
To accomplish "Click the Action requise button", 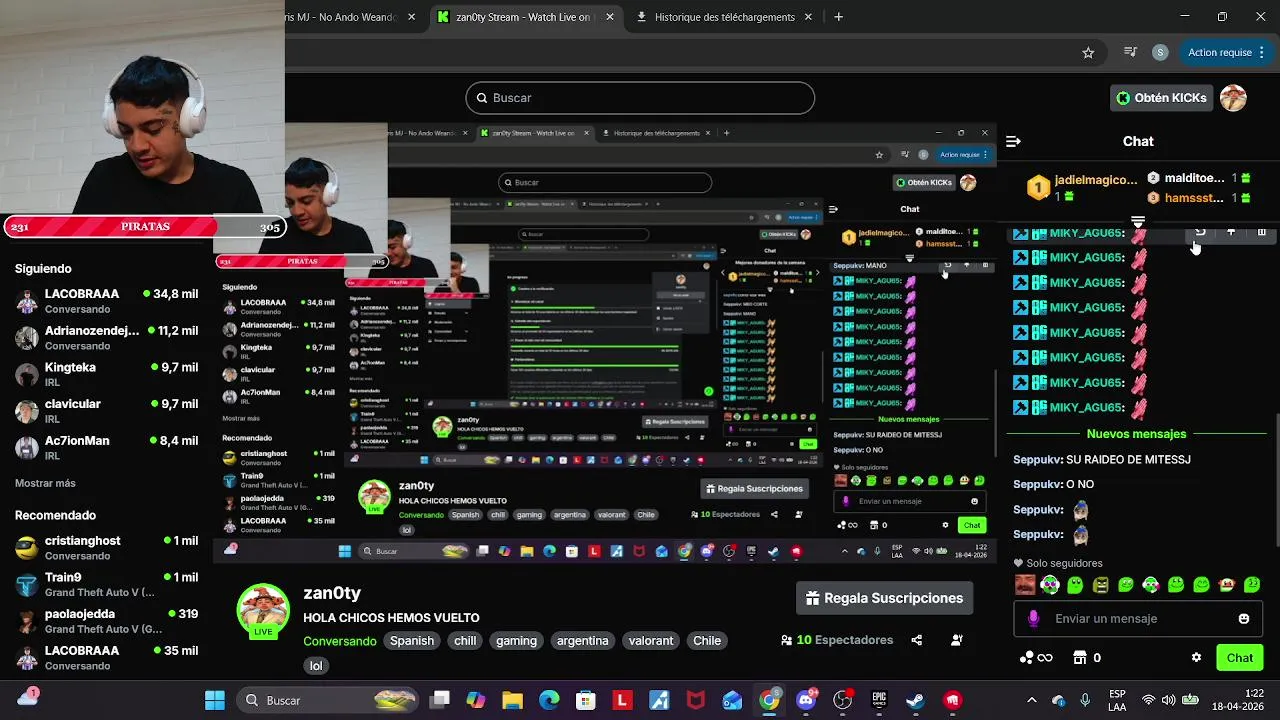I will (1227, 52).
